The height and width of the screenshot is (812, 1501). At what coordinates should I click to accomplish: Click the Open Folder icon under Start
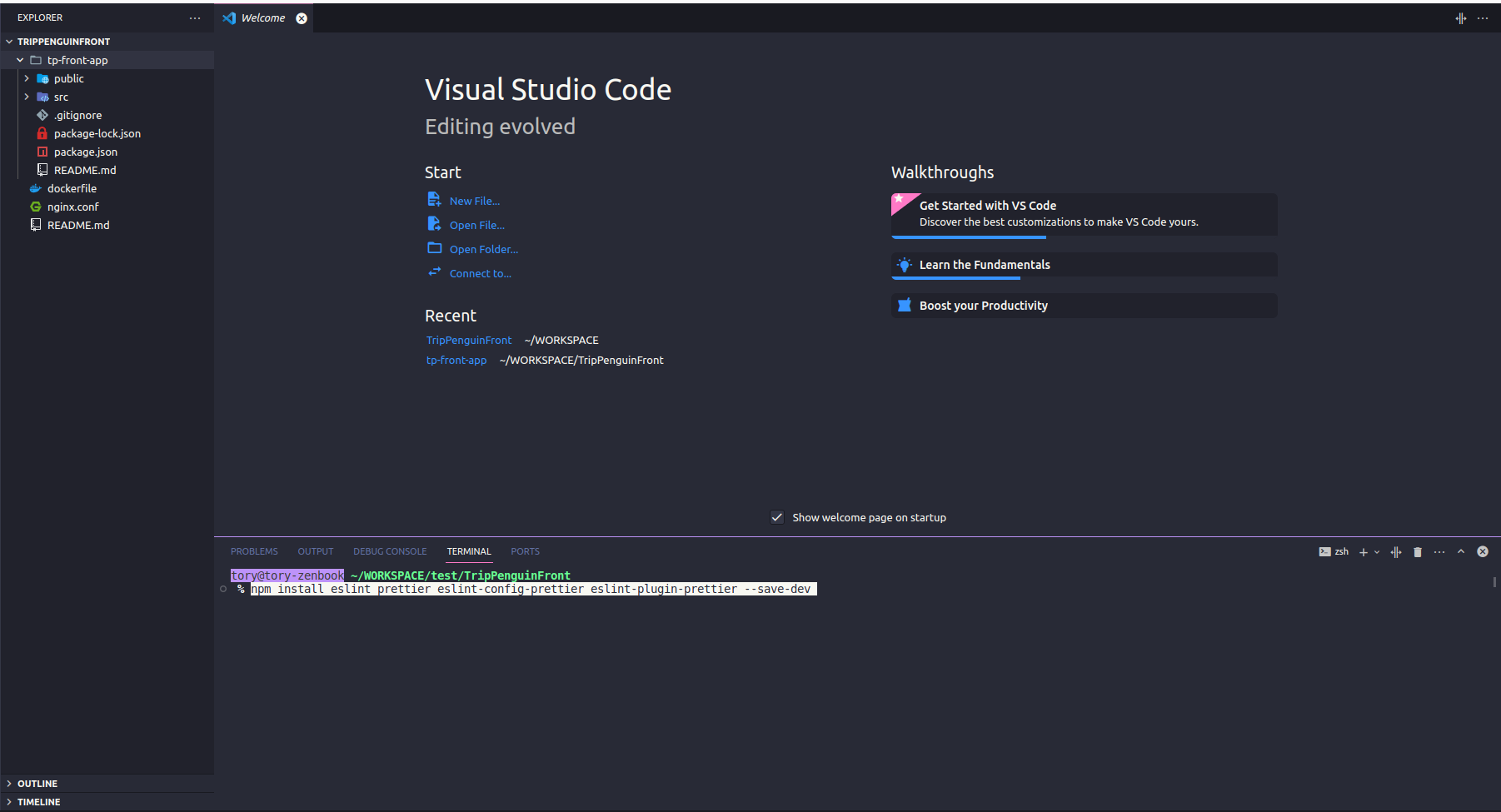pyautogui.click(x=434, y=248)
